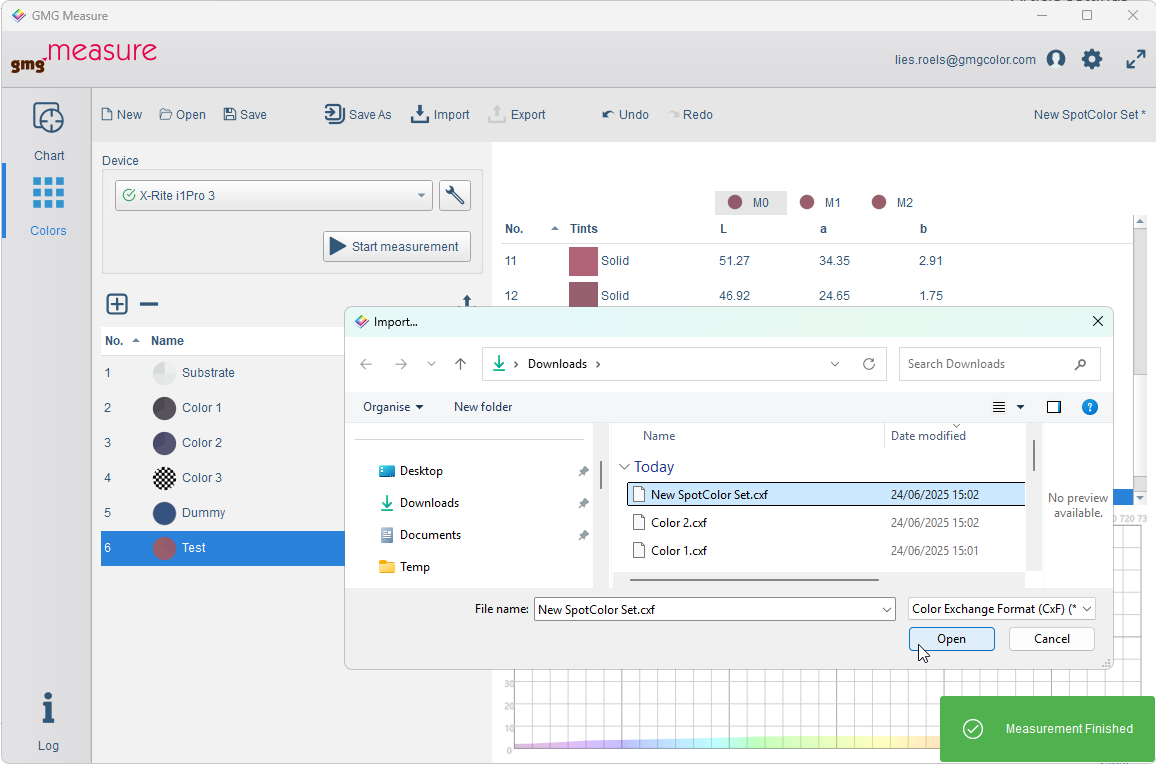Click the Start measurement button
Screen dimensions: 1156x764
pyautogui.click(x=396, y=246)
